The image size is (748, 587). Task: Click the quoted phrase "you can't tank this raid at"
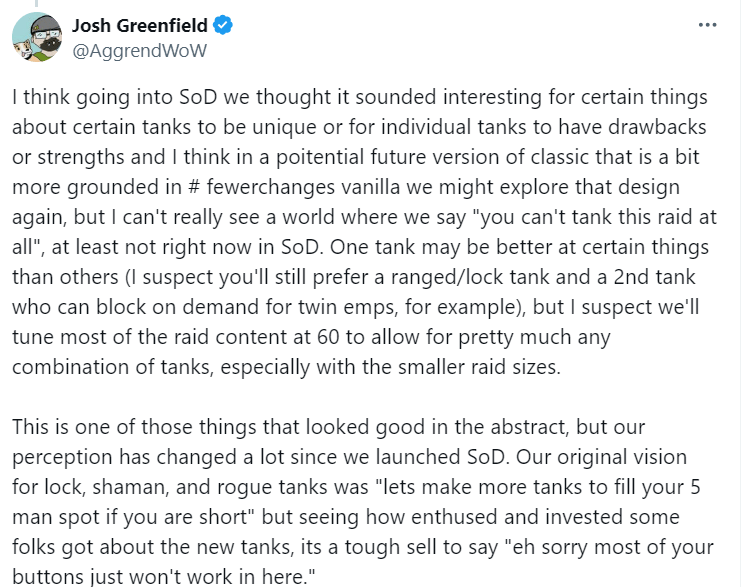594,217
